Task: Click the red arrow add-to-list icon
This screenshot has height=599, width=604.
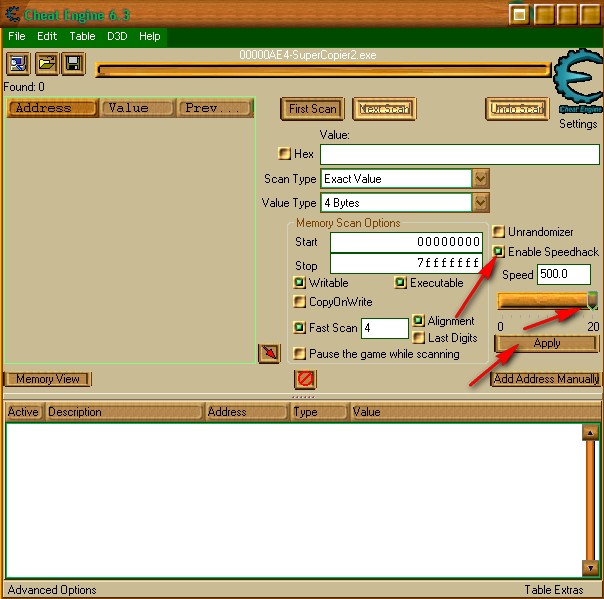Action: coord(269,353)
